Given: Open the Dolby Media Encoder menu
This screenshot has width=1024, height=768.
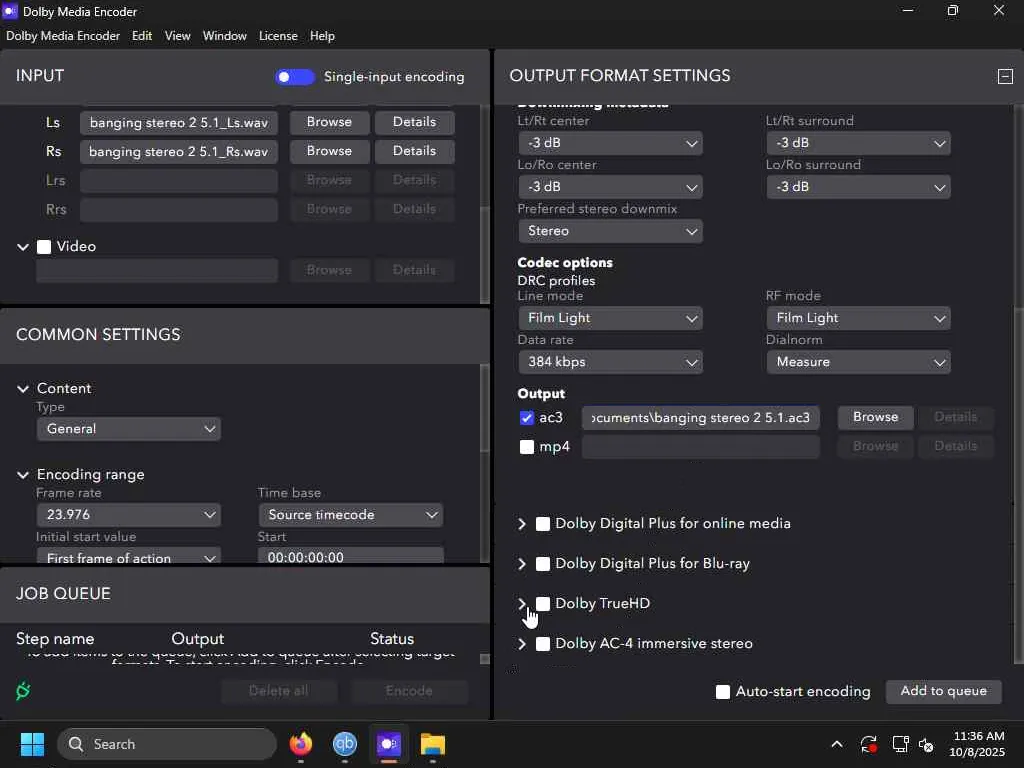Looking at the screenshot, I should point(63,36).
